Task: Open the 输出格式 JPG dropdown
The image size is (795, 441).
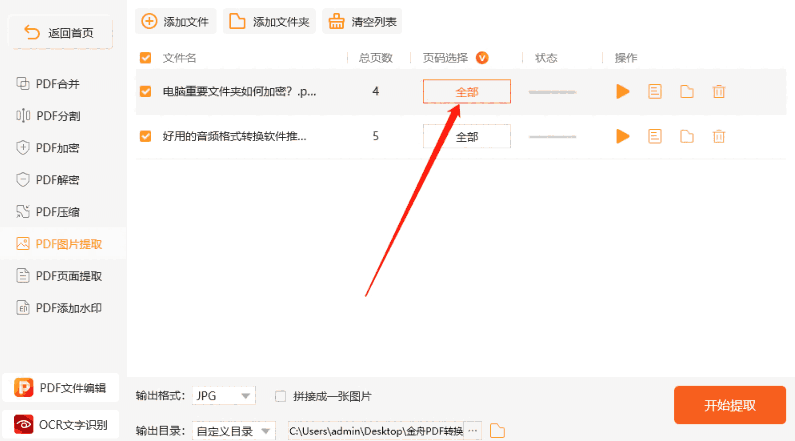Action: click(224, 396)
